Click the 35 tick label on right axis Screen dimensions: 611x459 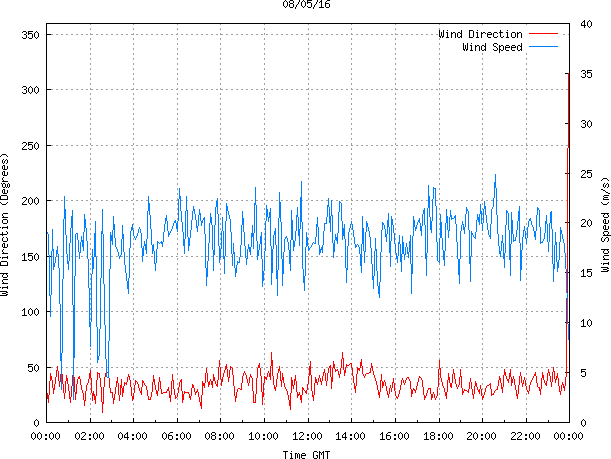(586, 74)
